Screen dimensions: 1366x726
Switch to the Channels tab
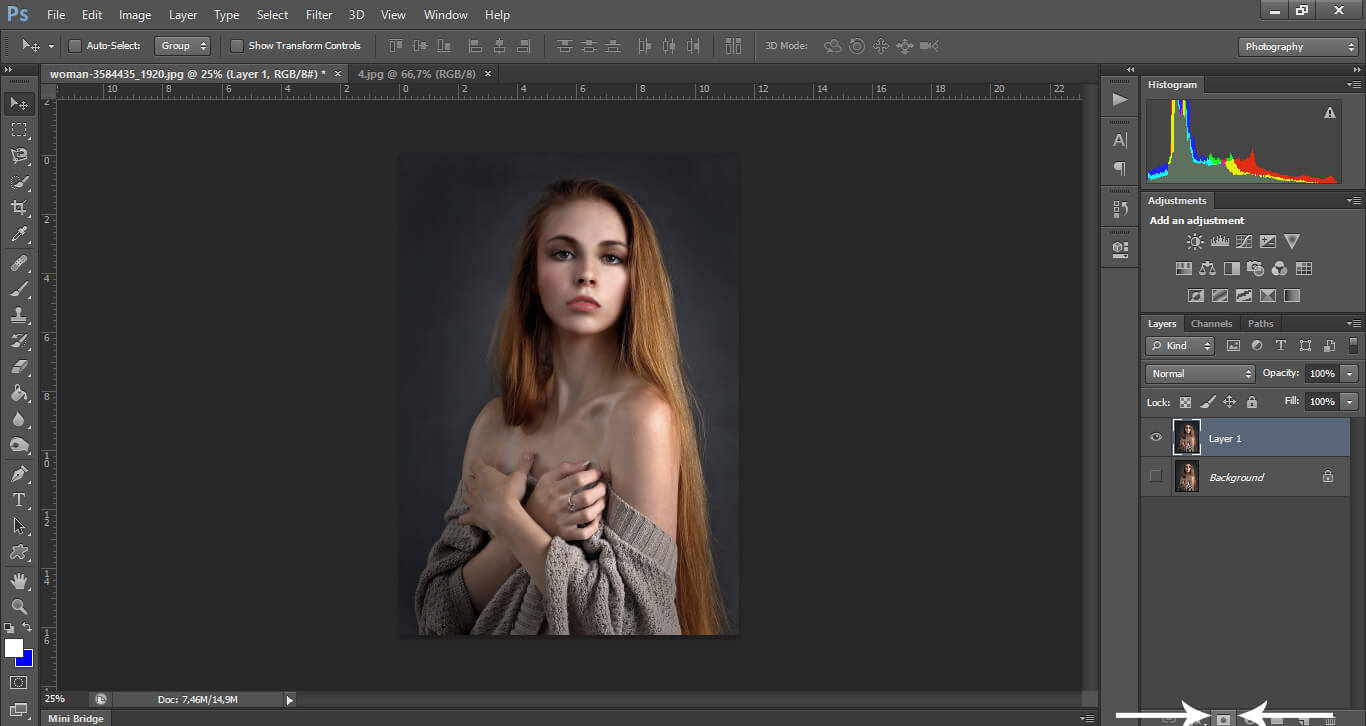coord(1211,324)
